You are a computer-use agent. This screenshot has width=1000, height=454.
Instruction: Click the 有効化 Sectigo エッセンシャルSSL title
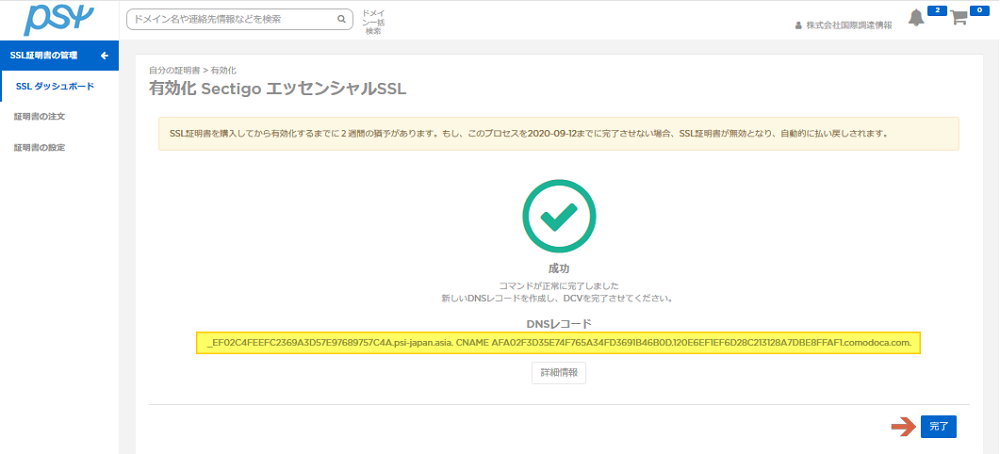pyautogui.click(x=277, y=89)
